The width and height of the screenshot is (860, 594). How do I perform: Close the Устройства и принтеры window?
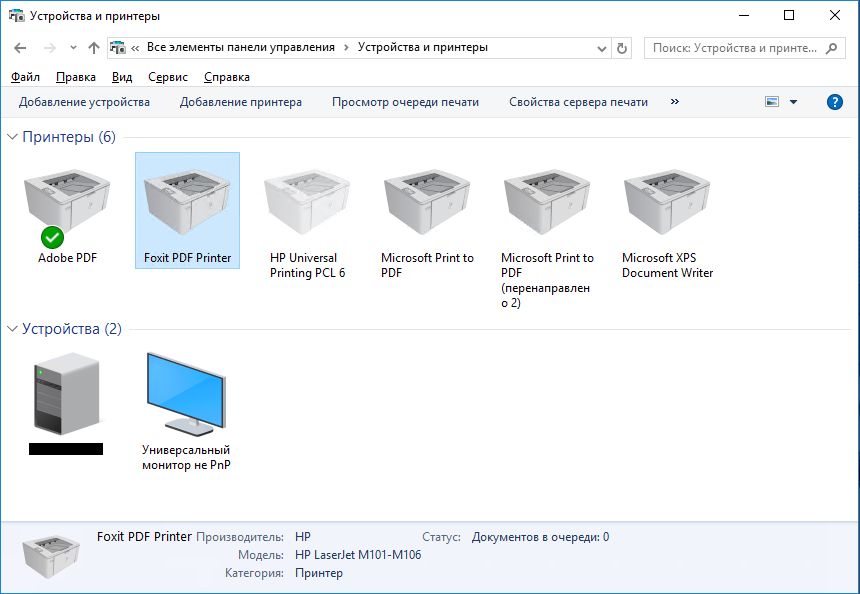834,15
